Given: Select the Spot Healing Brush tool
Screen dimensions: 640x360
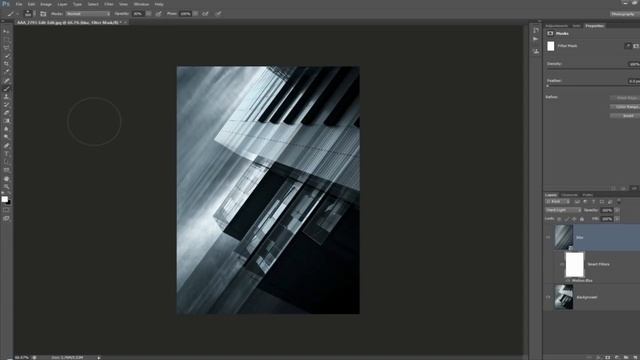Looking at the screenshot, I should (x=6, y=81).
